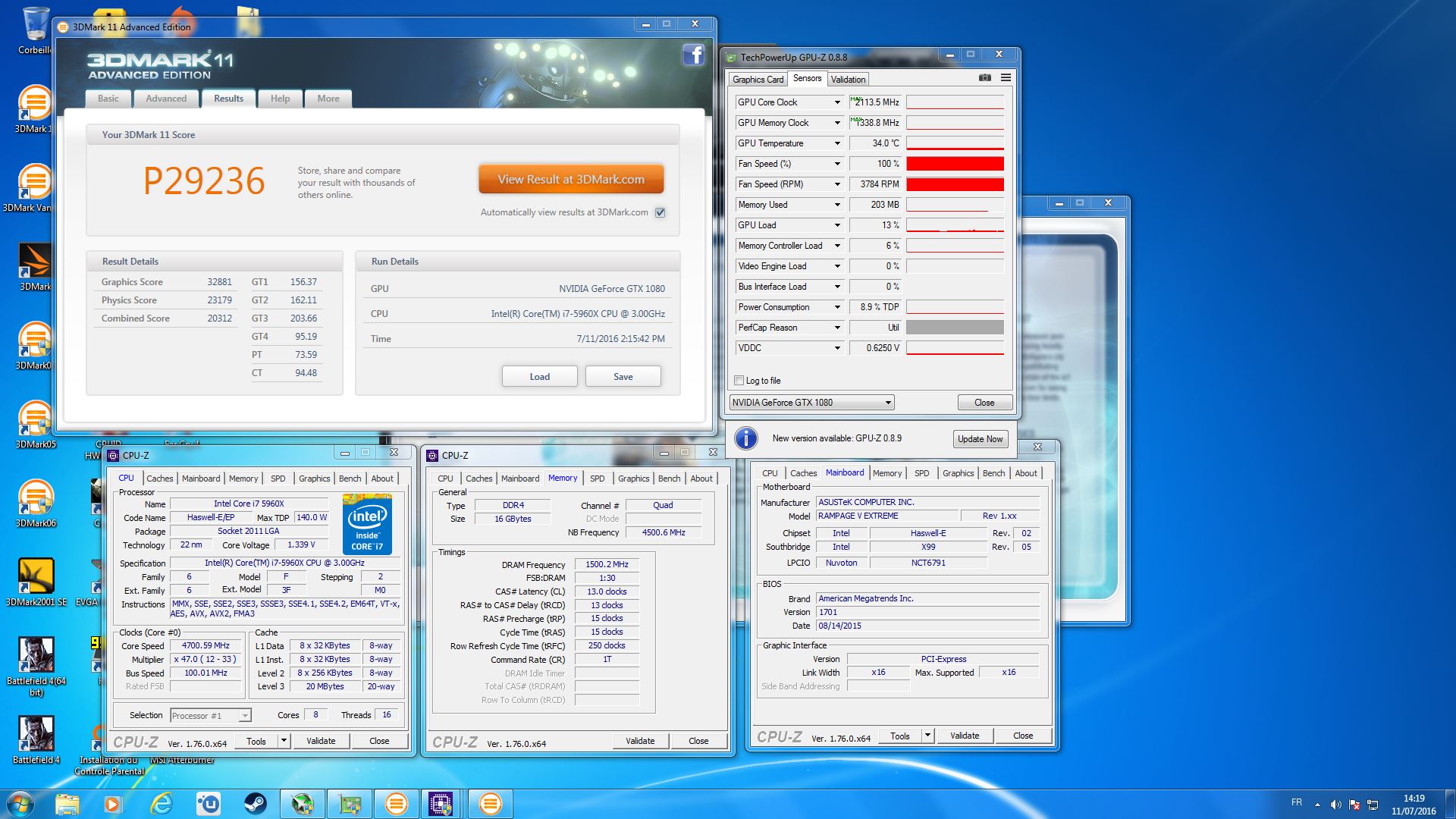1456x819 pixels.
Task: Click View Result at 3DMark.com button
Action: pos(571,180)
